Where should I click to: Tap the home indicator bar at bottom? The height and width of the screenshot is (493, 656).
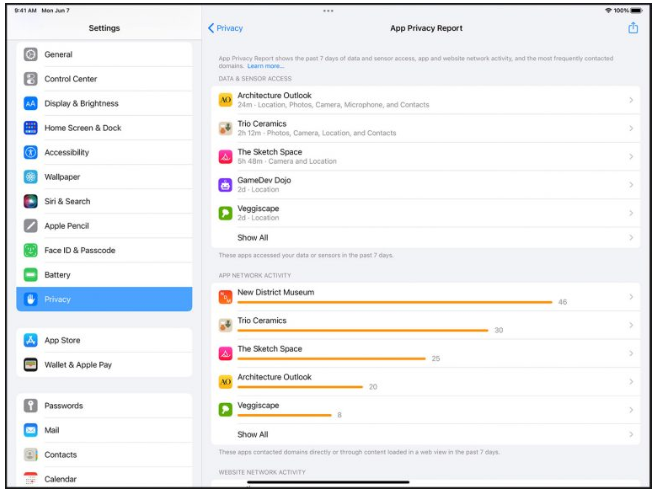tap(328, 483)
